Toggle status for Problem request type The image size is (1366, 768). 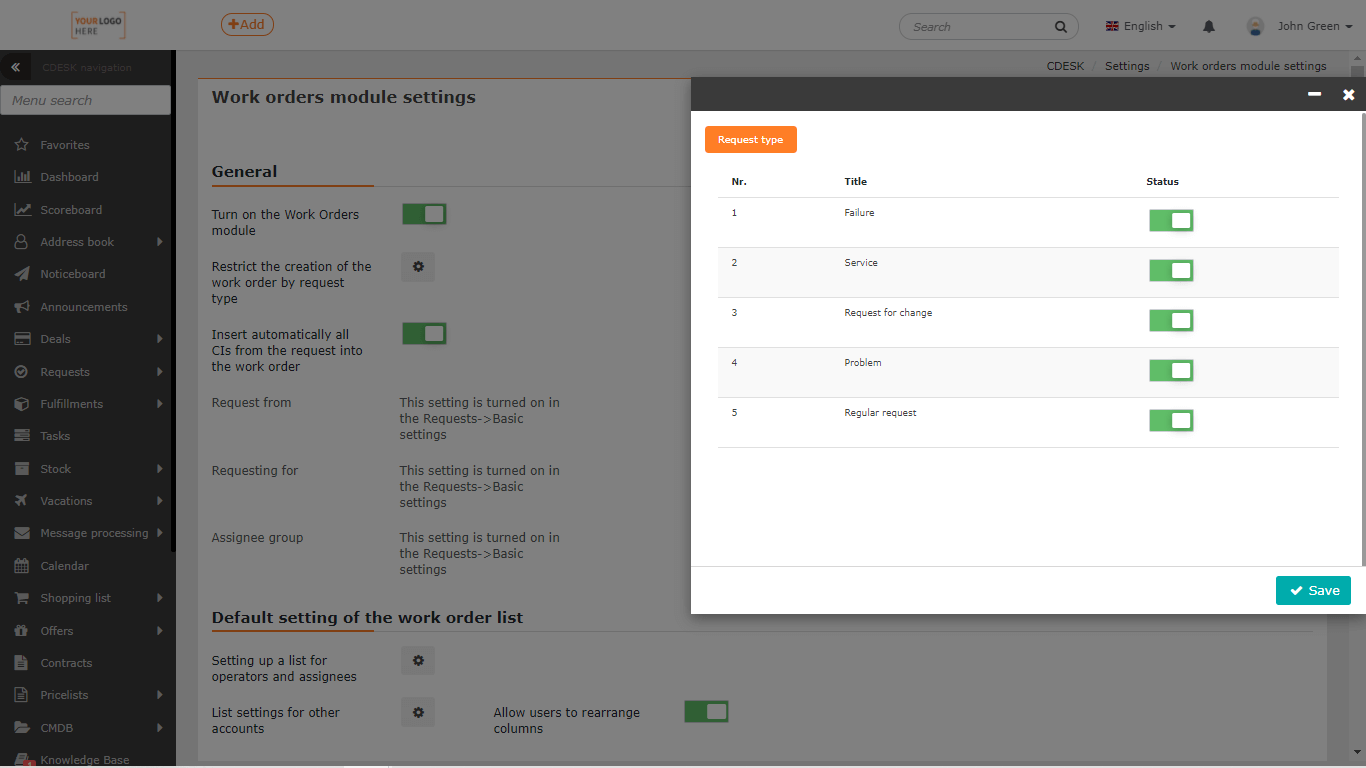[x=1171, y=371]
